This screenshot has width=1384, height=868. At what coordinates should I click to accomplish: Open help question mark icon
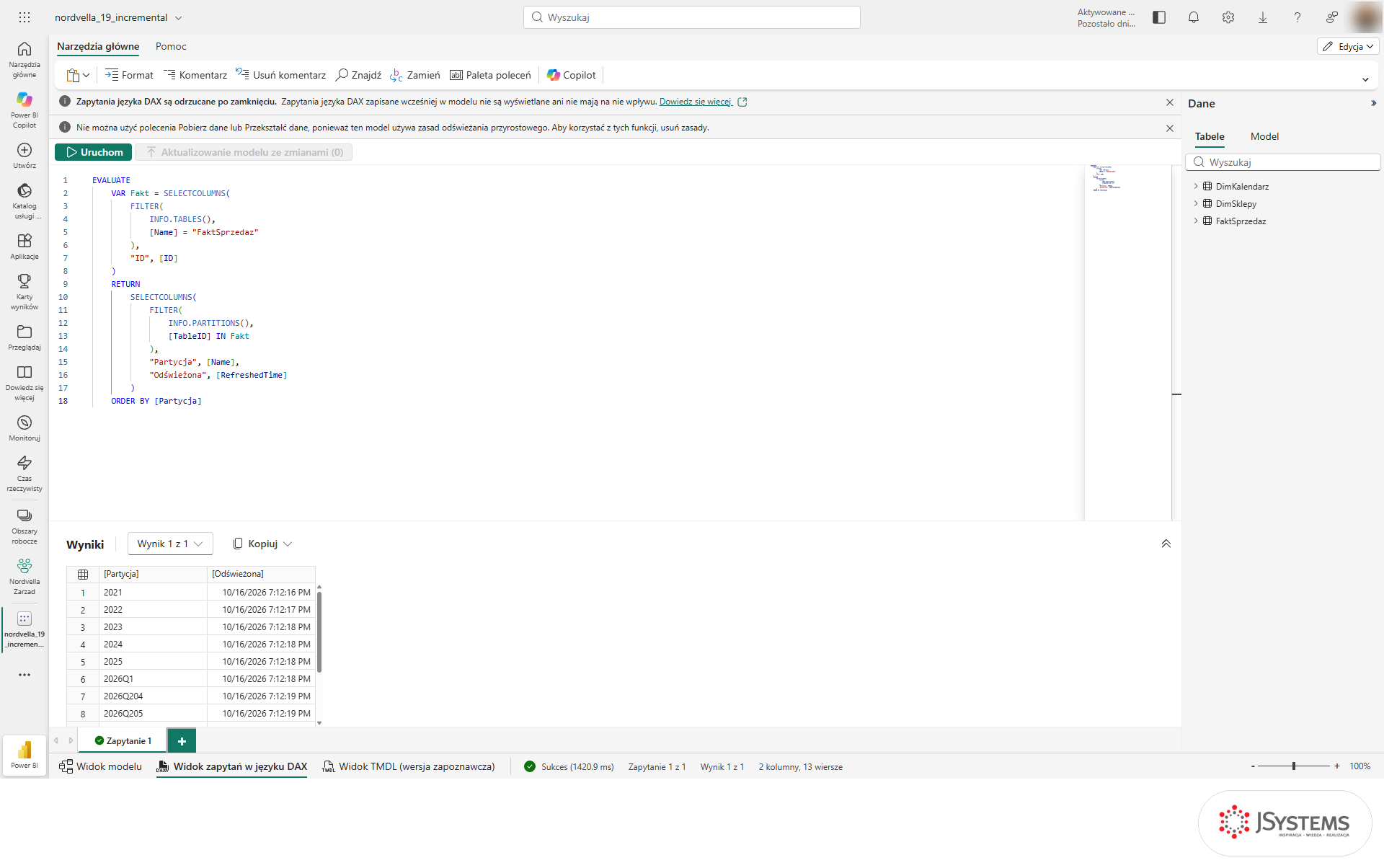1297,17
